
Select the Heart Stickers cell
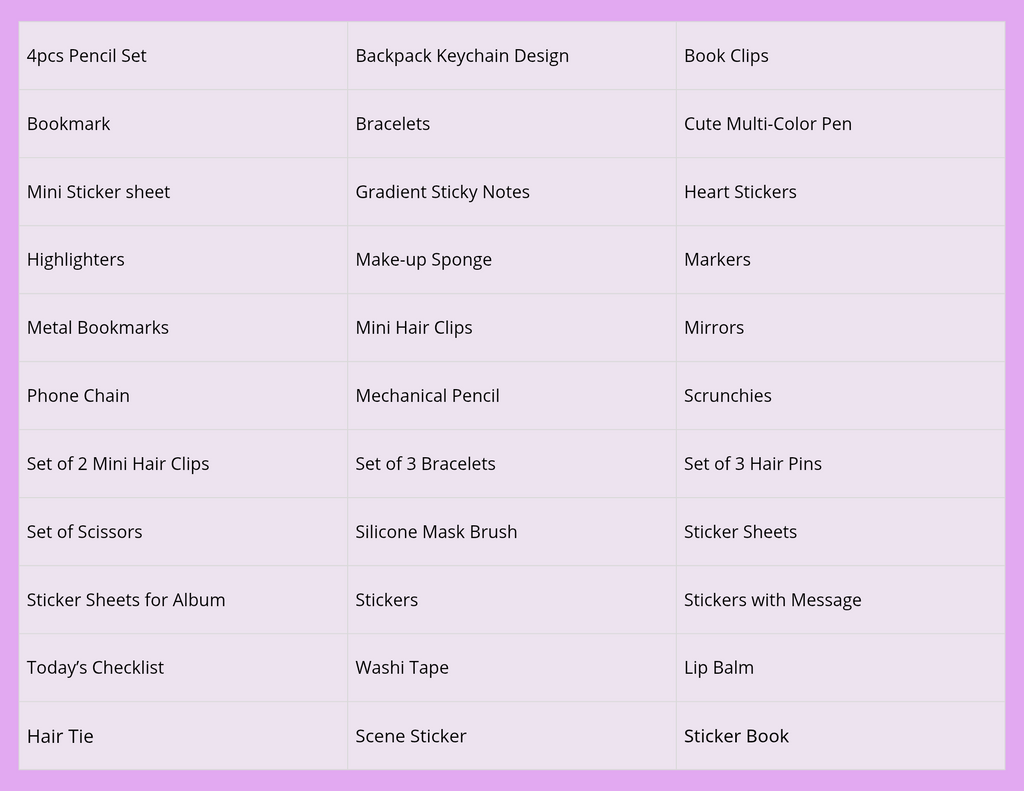840,191
